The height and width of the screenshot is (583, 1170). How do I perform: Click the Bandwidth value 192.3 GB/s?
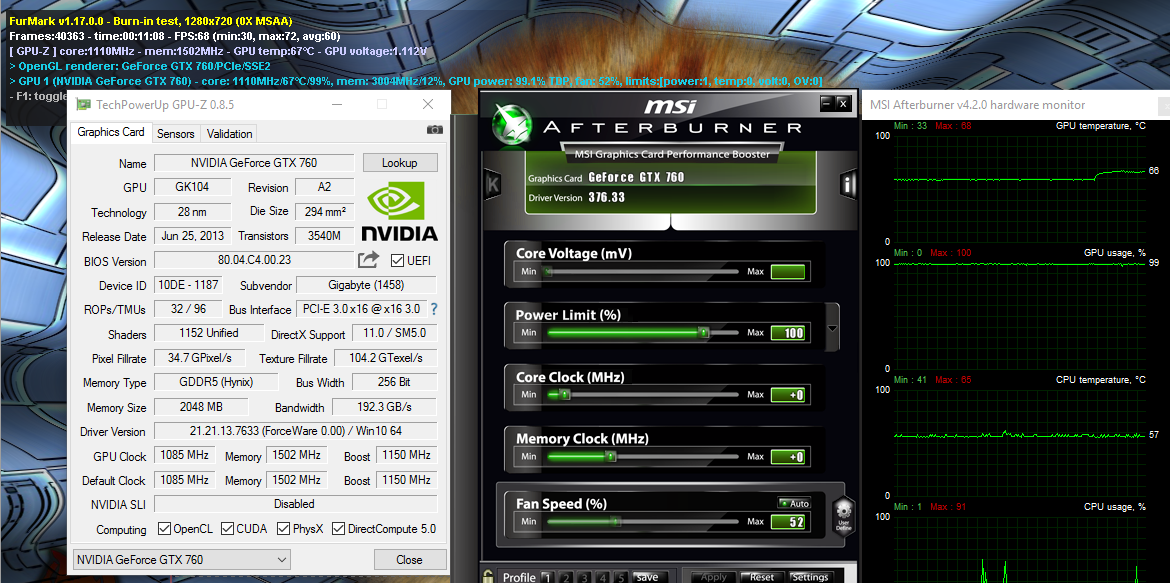[384, 407]
